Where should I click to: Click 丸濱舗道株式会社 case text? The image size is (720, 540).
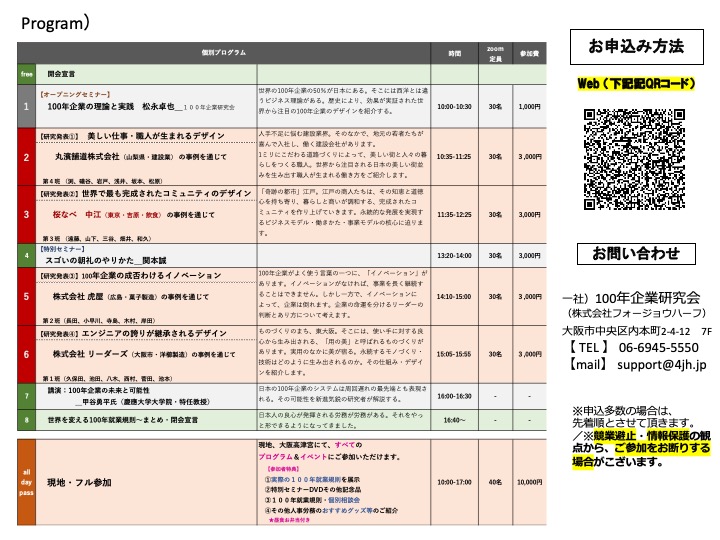[141, 157]
